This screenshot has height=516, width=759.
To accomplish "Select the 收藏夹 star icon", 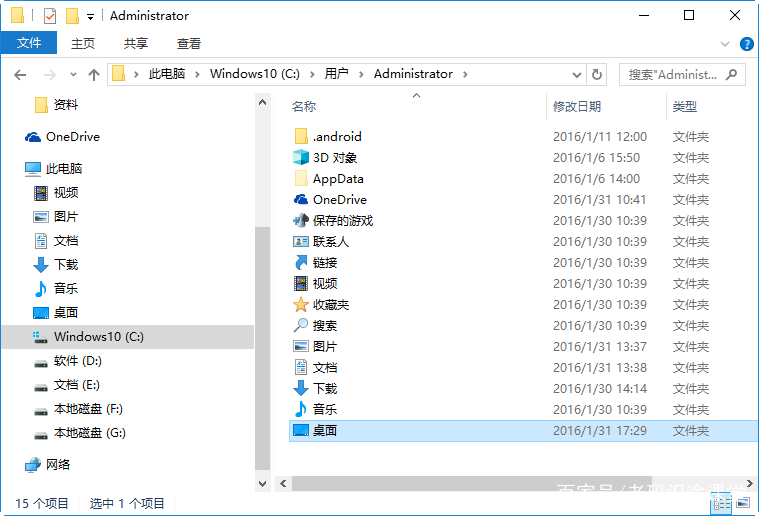I will point(301,304).
